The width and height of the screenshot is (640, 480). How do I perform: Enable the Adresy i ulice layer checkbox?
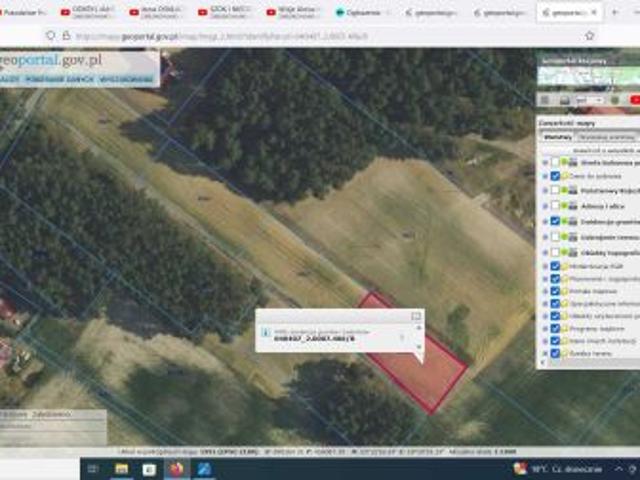[x=555, y=206]
